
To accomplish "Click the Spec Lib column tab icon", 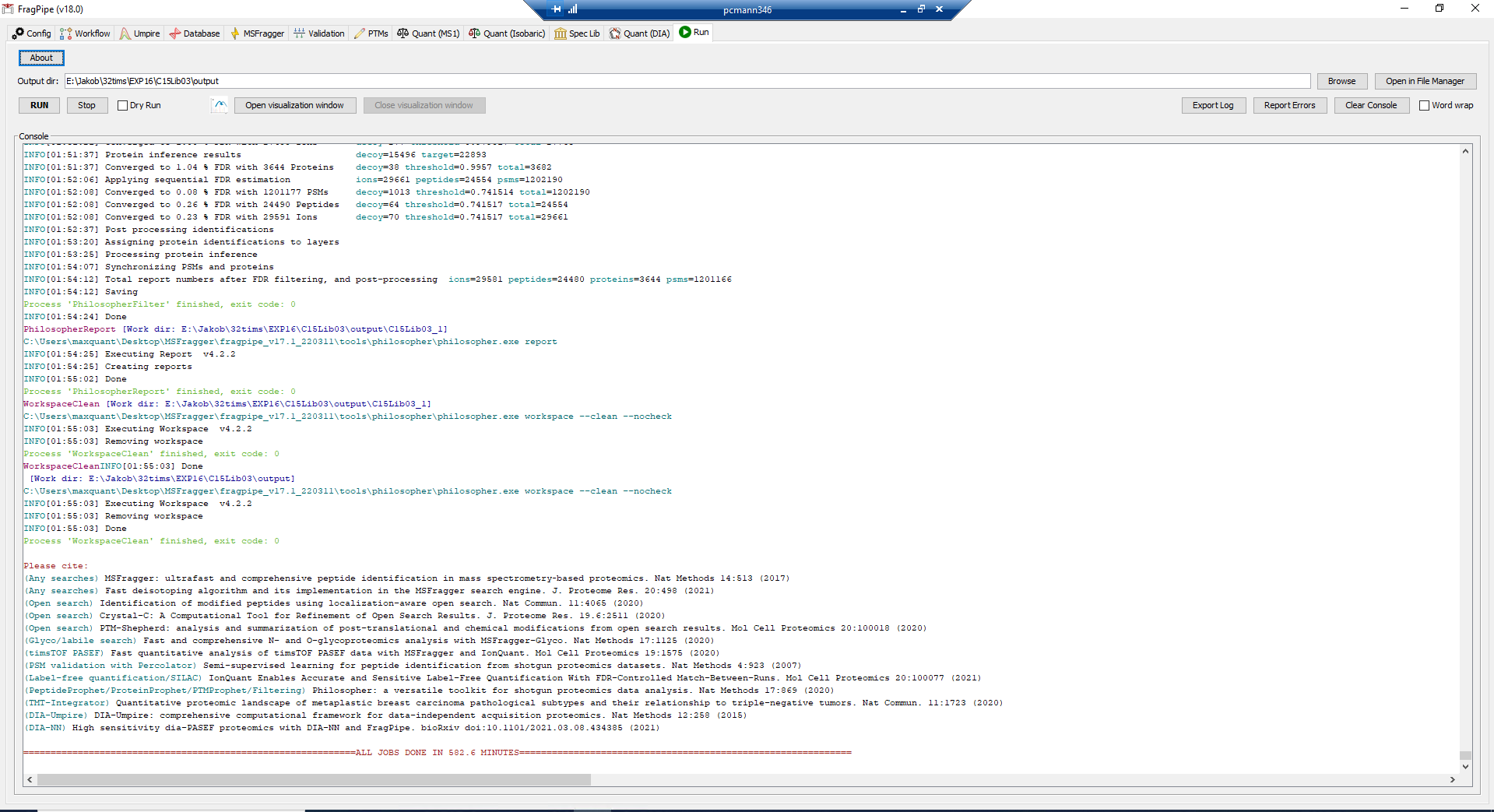I will pos(561,33).
